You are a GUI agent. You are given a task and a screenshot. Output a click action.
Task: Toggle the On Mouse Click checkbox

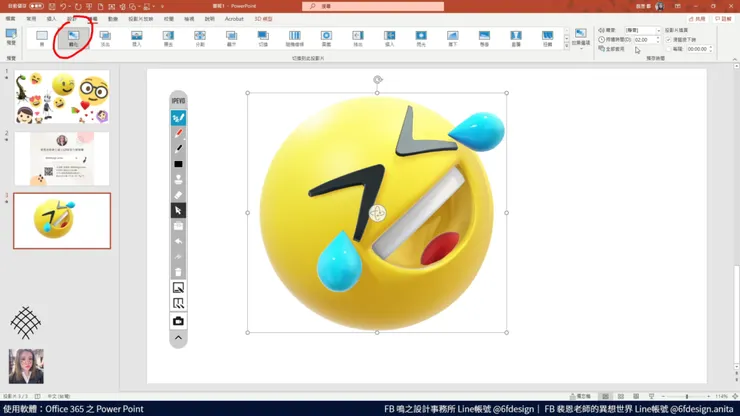(x=669, y=40)
